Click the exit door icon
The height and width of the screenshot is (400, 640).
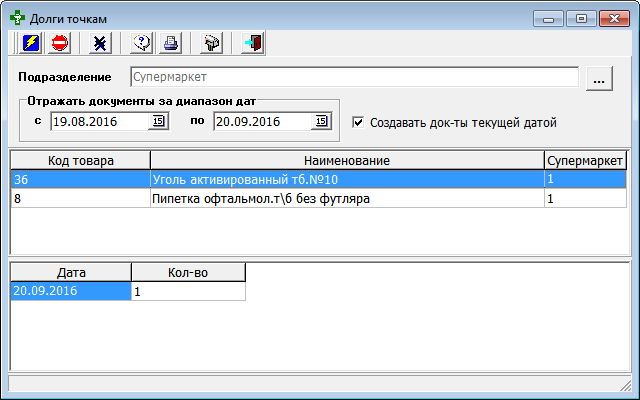point(253,43)
